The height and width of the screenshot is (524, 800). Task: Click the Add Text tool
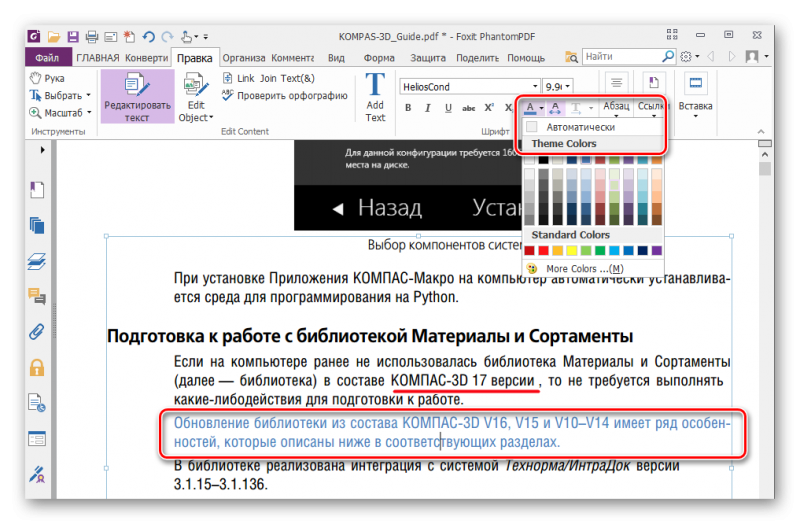click(x=375, y=97)
